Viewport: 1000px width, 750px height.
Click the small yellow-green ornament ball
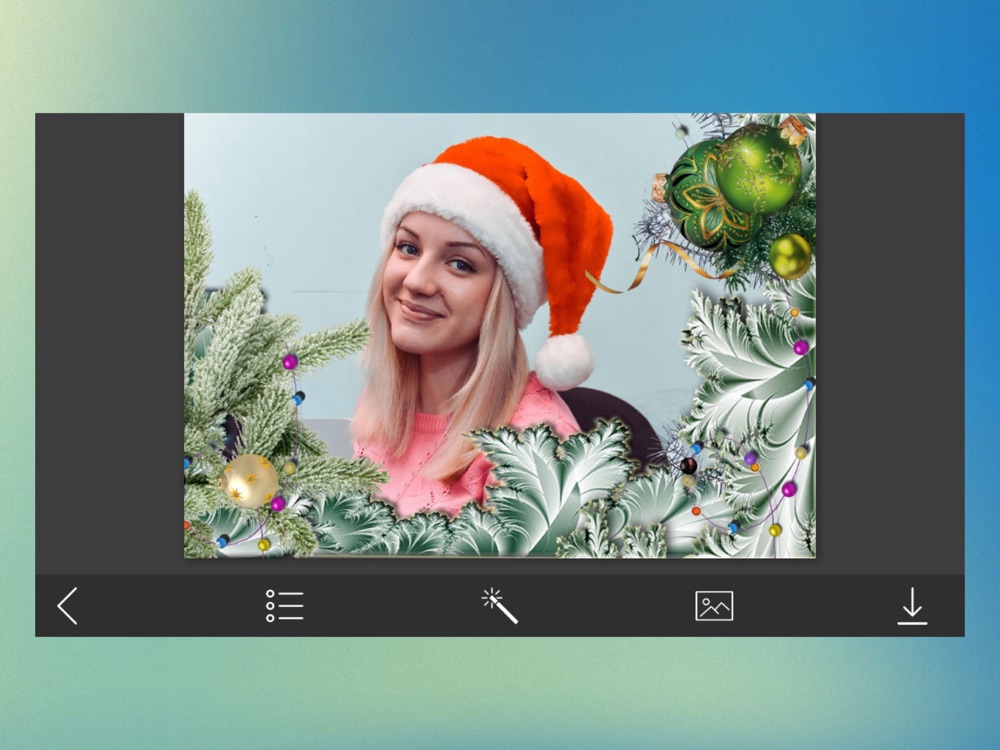tap(790, 256)
